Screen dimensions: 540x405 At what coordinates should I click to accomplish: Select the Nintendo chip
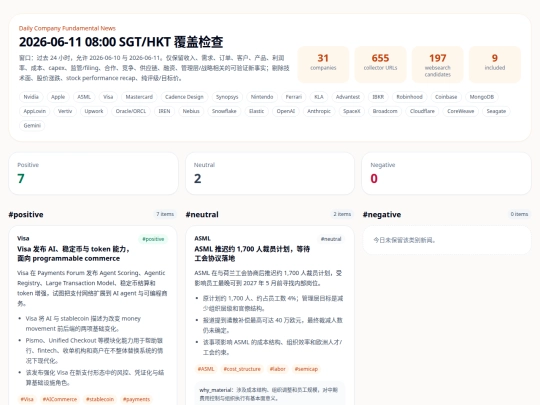coord(262,97)
